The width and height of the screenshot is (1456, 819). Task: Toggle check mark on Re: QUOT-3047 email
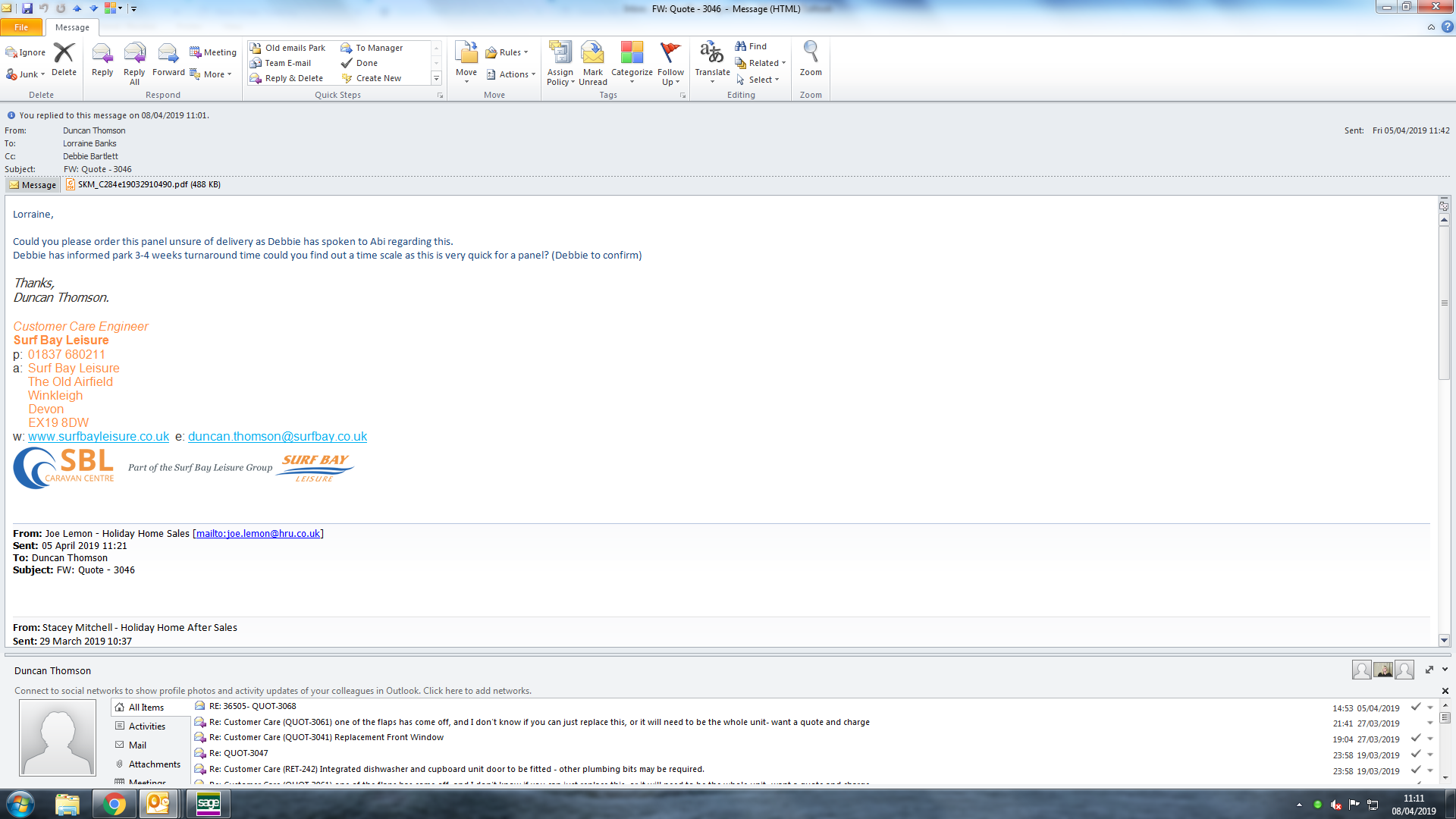coord(1415,755)
